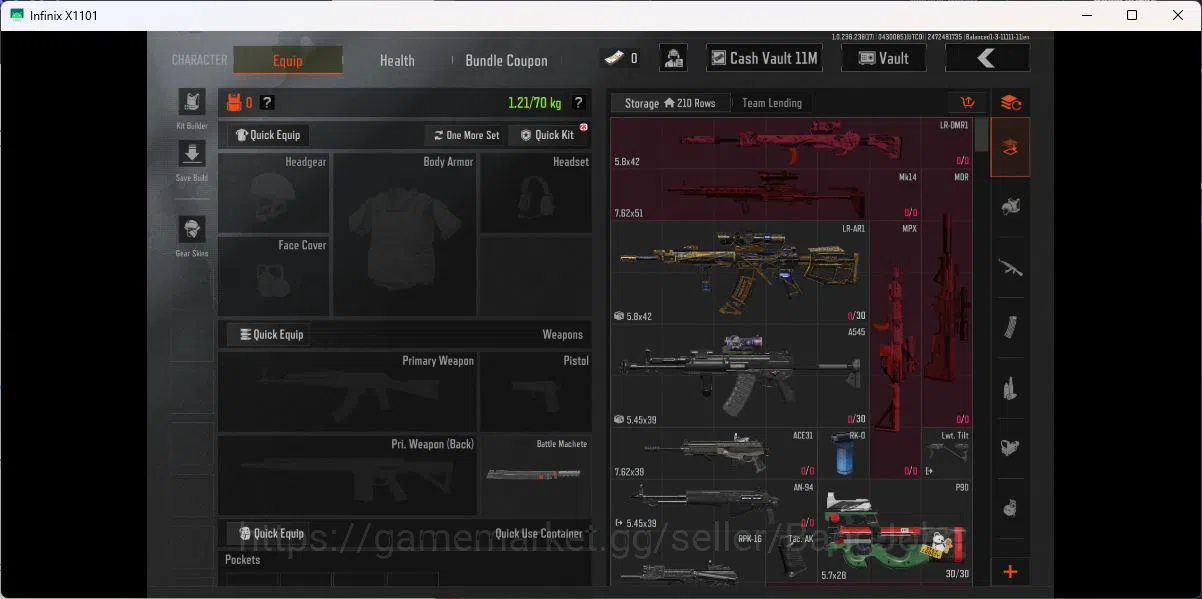
Task: Select the blue RK-0 foregrip item
Action: coord(843,453)
